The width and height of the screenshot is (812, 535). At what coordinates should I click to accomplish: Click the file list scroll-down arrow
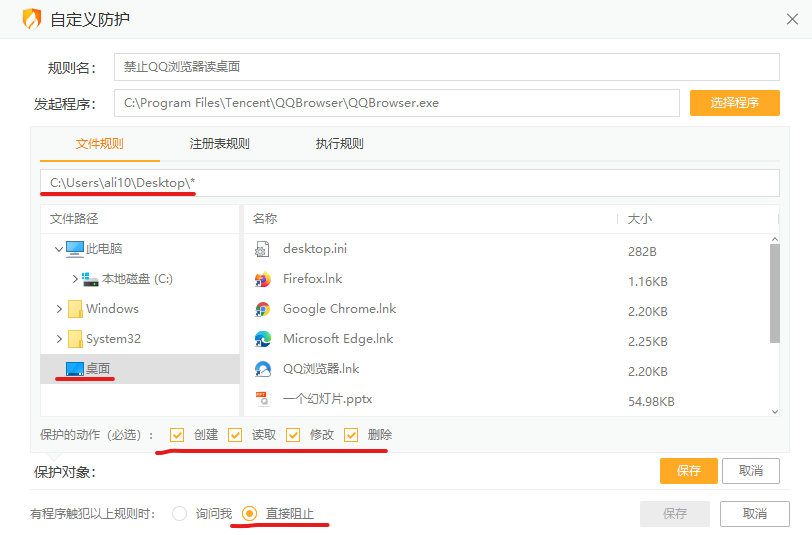pos(775,412)
